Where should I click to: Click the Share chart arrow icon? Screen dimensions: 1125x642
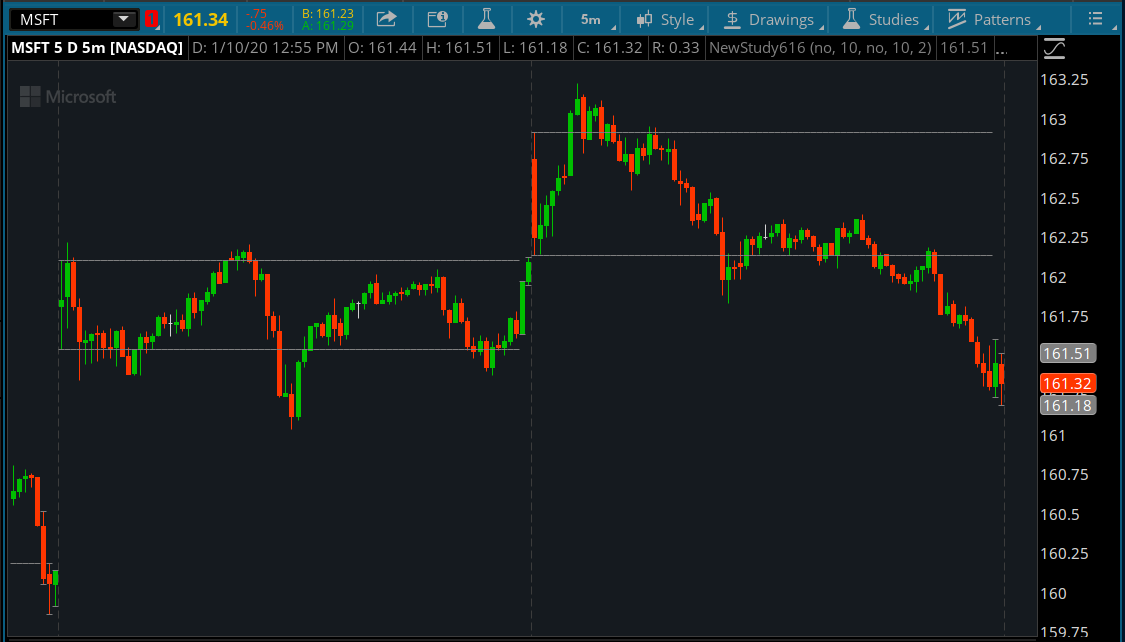pos(386,19)
